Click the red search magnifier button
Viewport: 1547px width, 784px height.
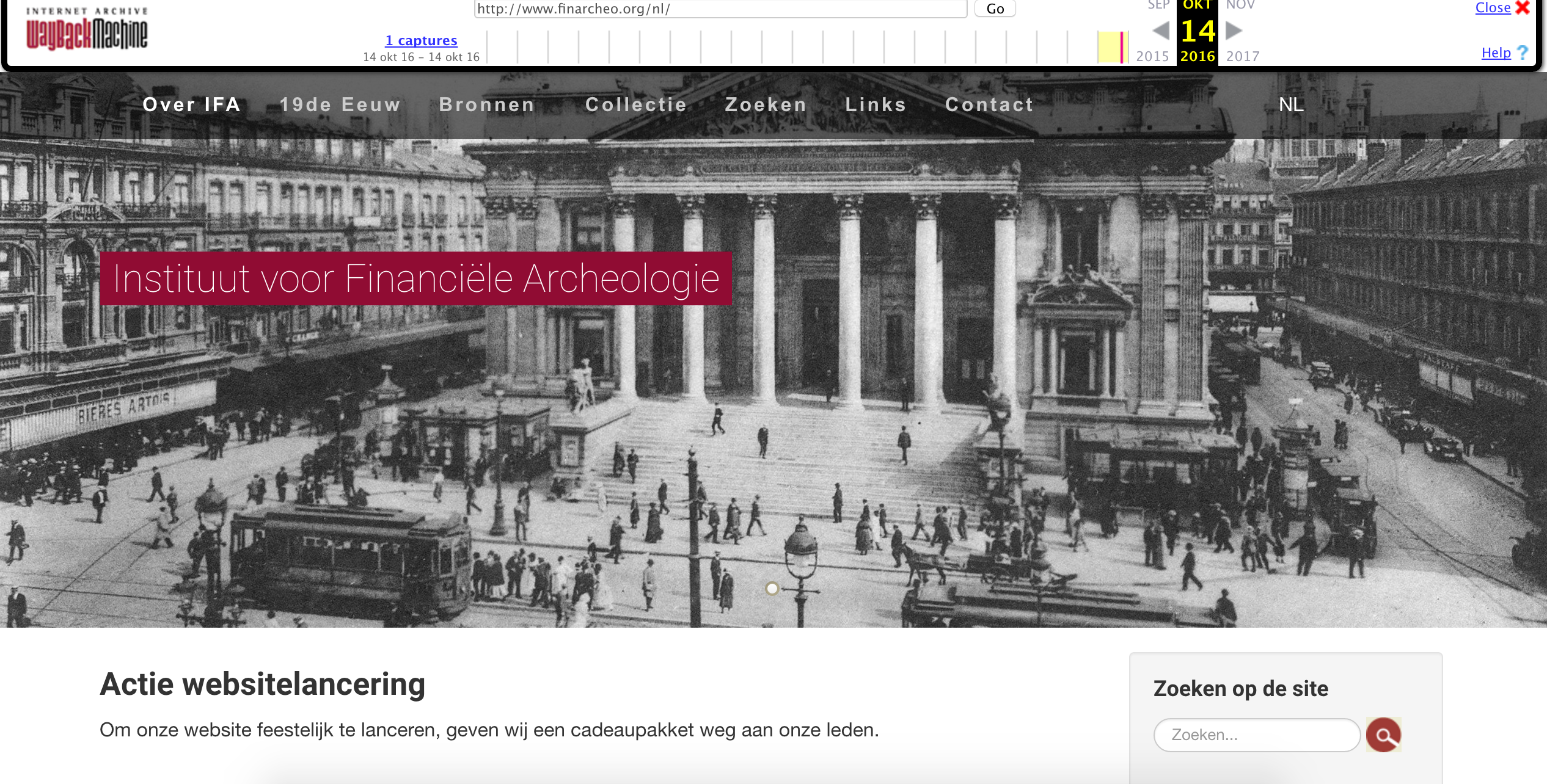point(1383,734)
